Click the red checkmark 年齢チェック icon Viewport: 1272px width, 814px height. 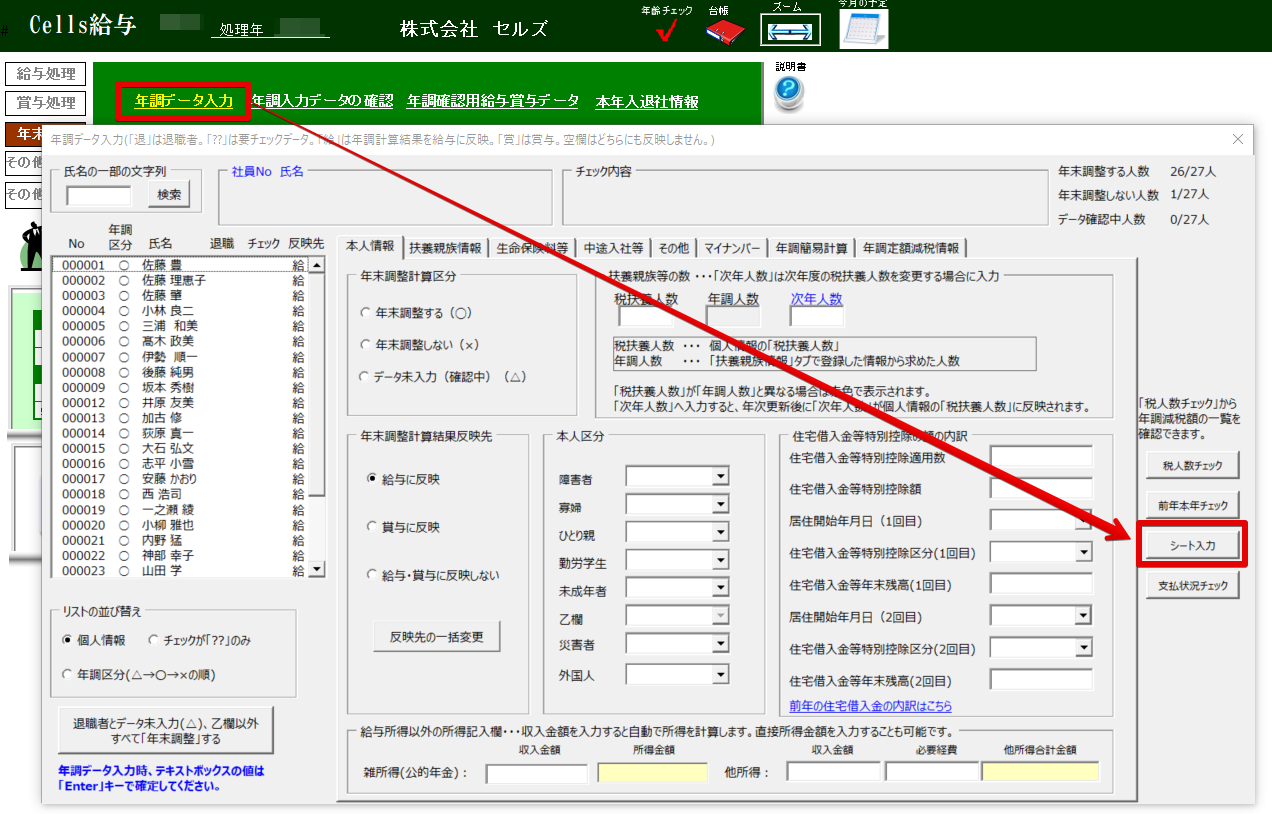click(x=666, y=31)
